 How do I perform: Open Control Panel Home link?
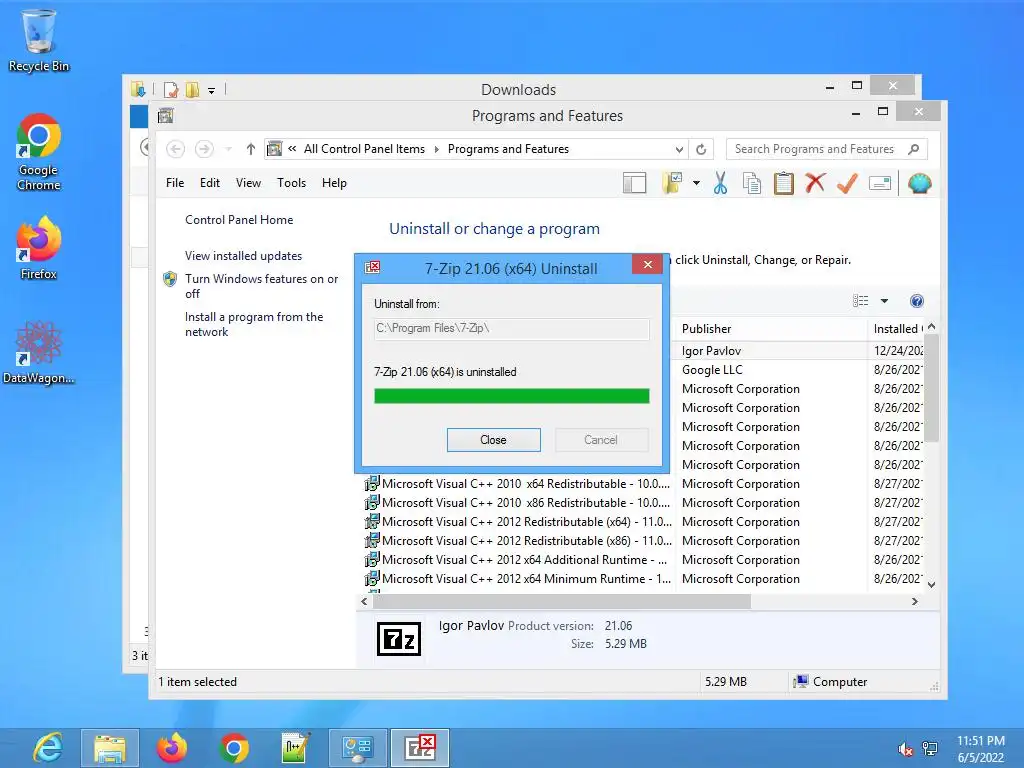pos(239,220)
